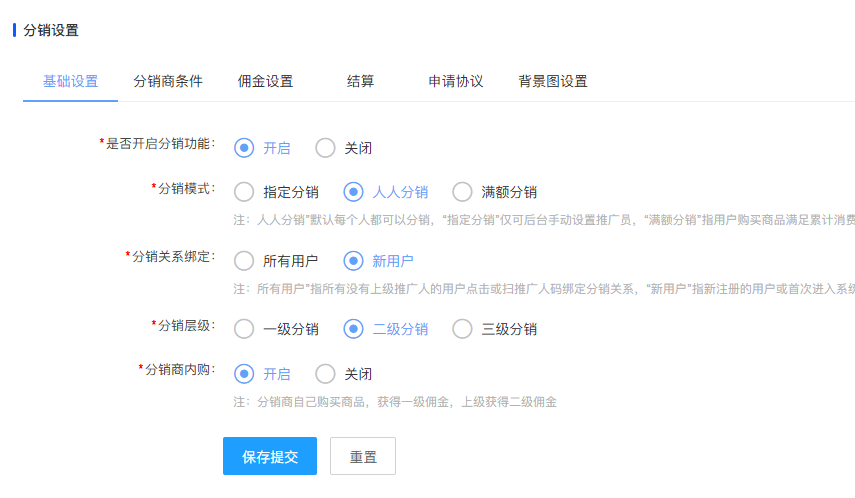Select the 结算 tab
The image size is (855, 498).
point(360,81)
